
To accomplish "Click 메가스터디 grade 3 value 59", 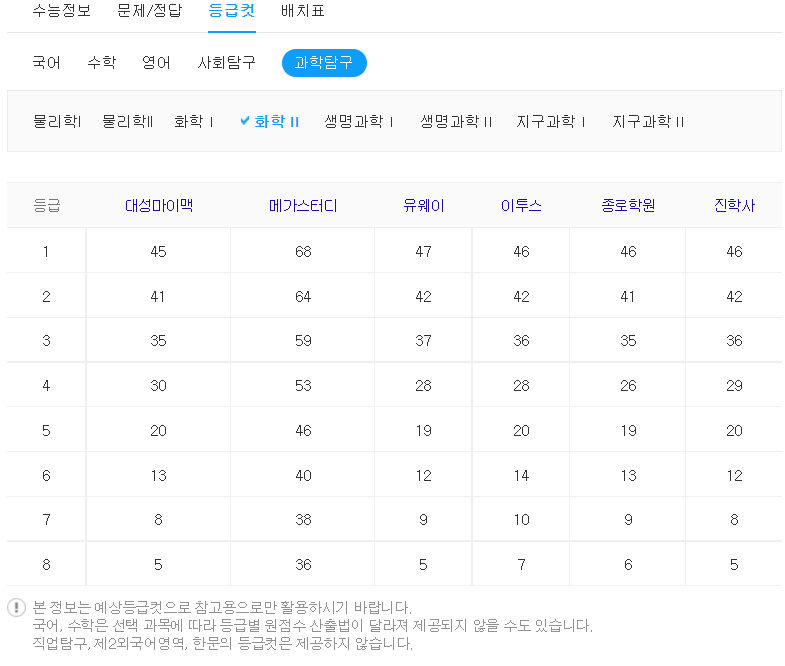I will [303, 341].
